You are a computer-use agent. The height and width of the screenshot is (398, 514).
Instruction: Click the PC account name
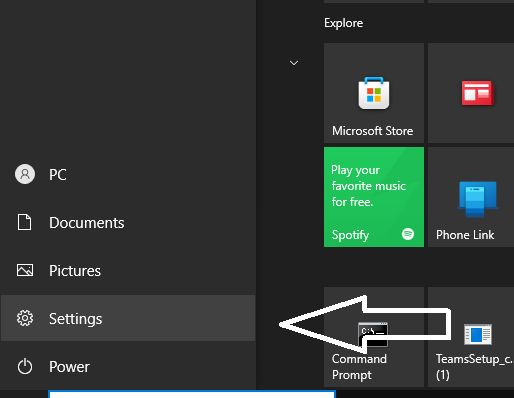(x=58, y=175)
